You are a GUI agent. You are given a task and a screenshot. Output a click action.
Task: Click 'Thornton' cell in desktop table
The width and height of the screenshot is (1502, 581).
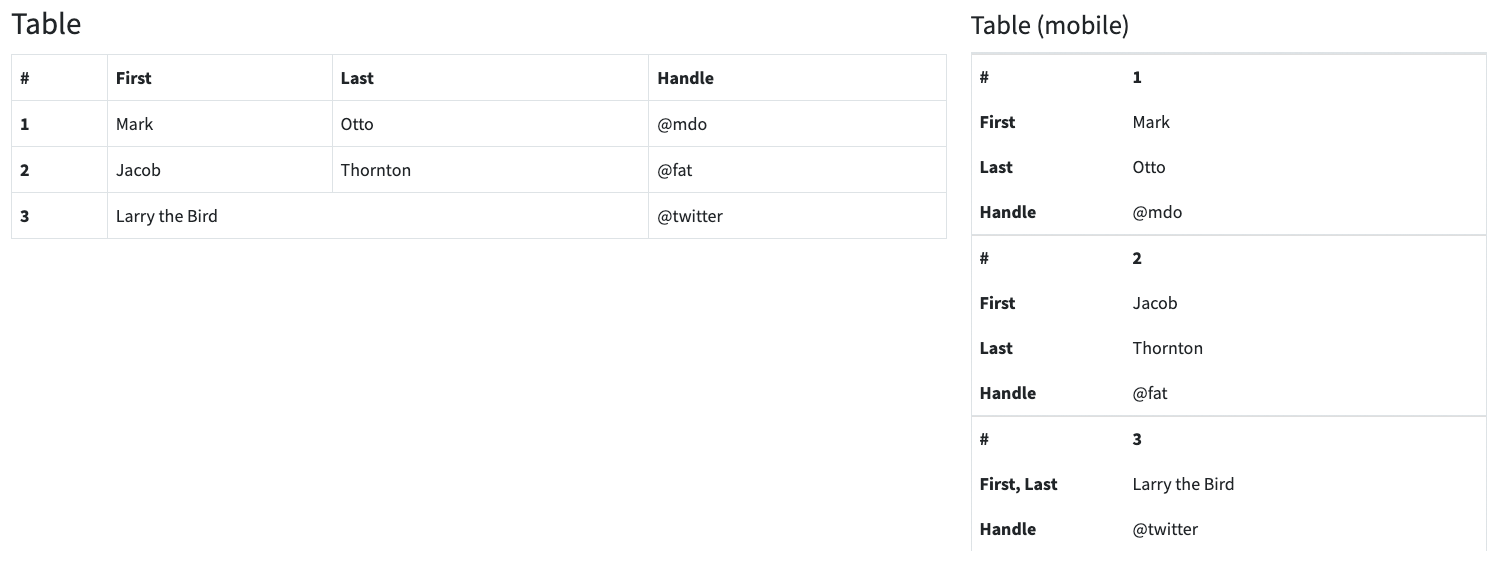[x=490, y=170]
